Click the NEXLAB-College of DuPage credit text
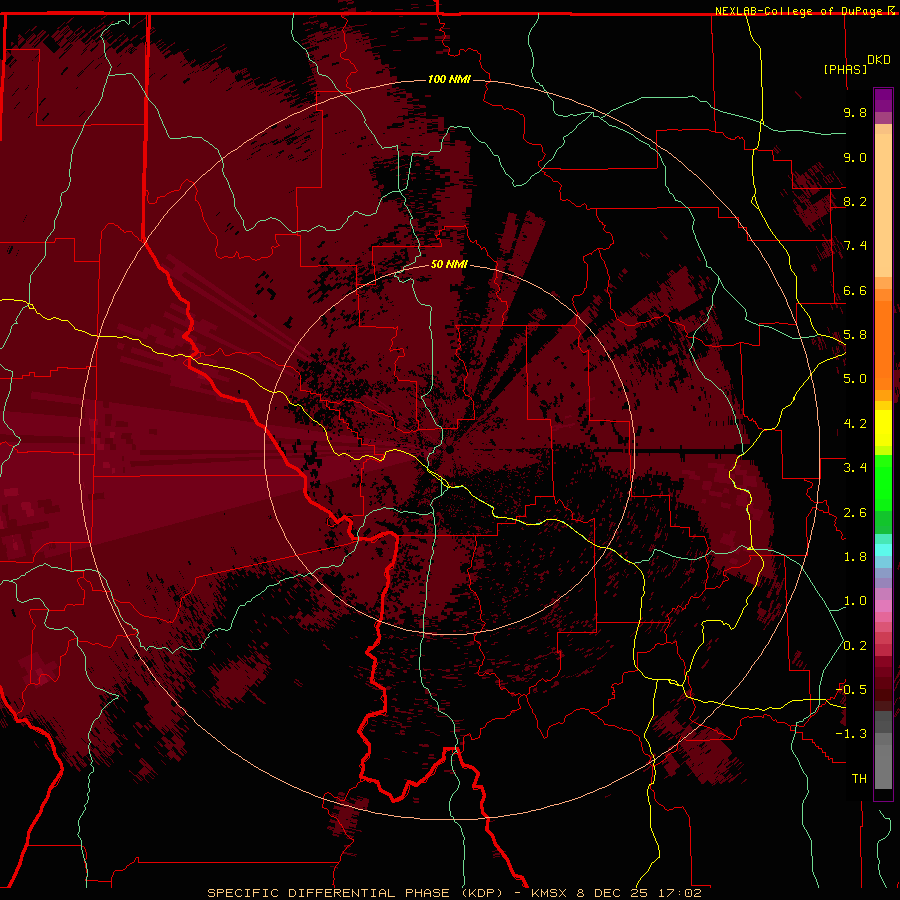 [x=801, y=11]
